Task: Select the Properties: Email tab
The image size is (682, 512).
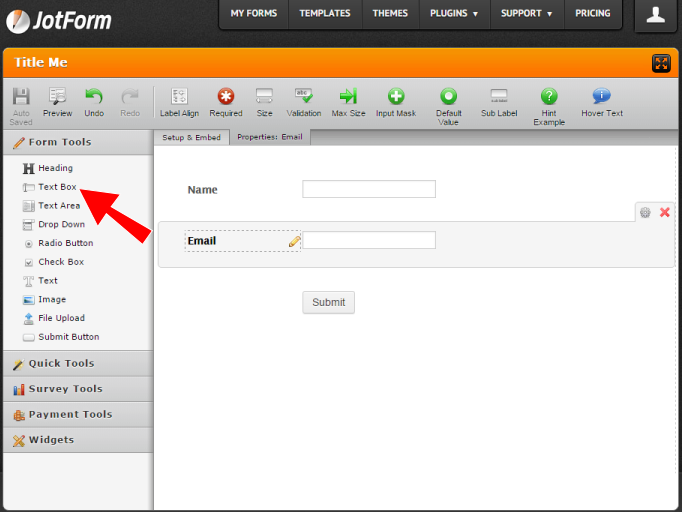Action: pyautogui.click(x=270, y=137)
